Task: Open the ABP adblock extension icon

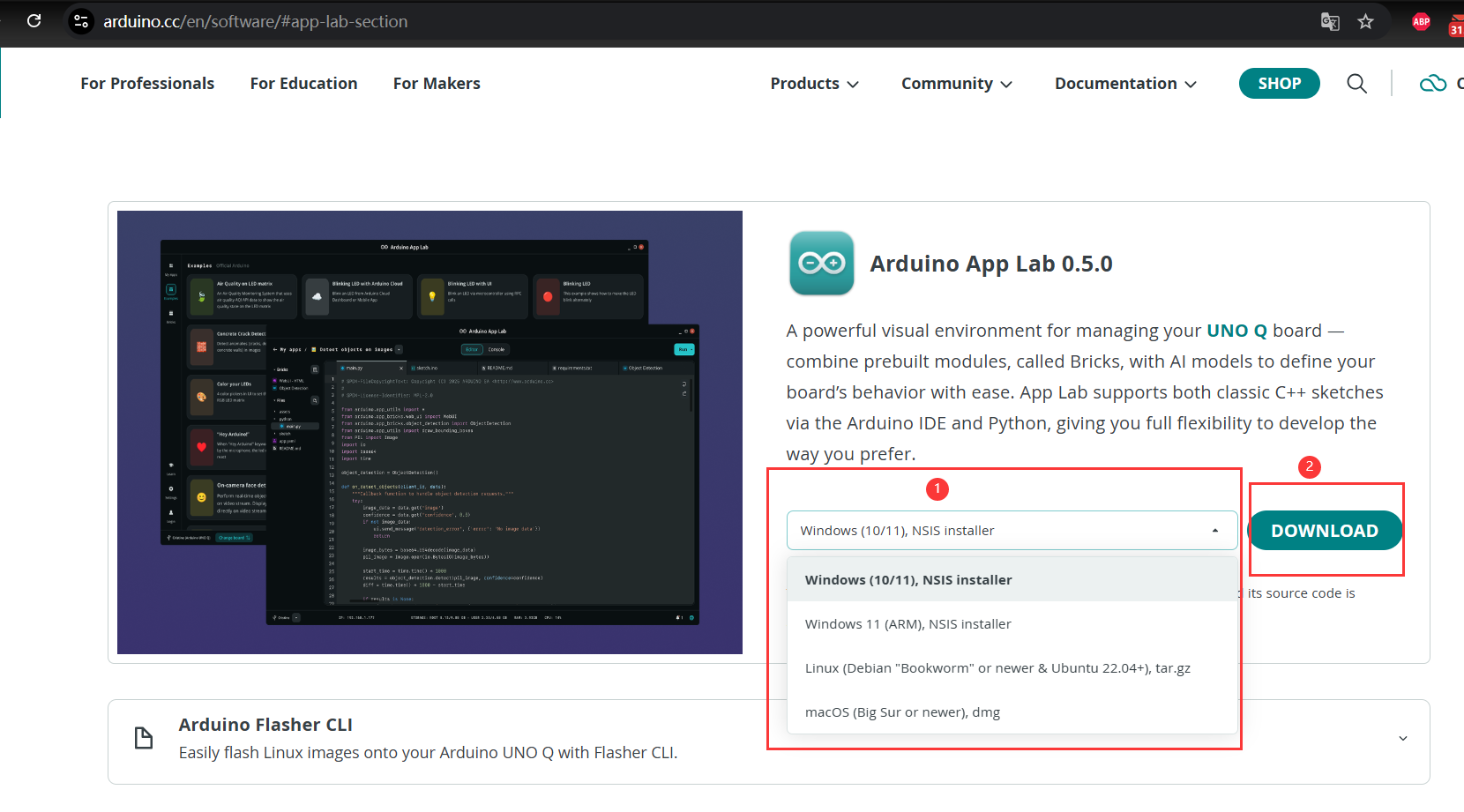Action: coord(1421,21)
